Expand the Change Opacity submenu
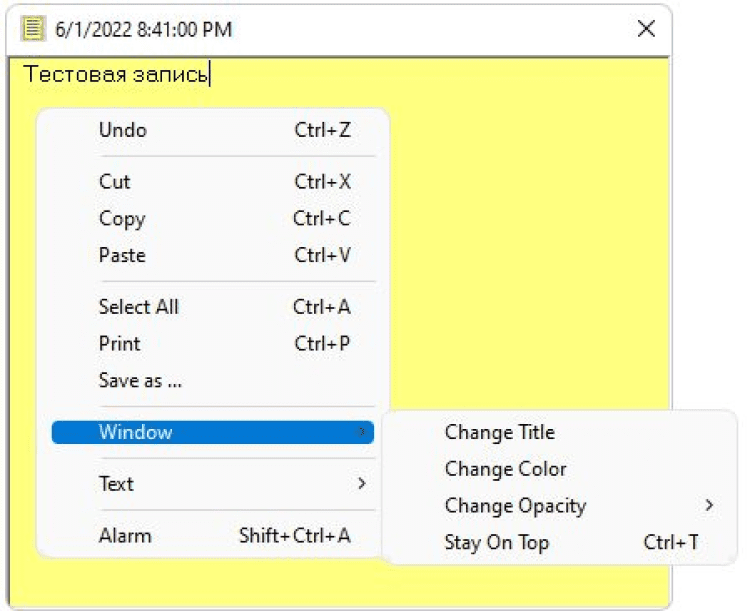This screenshot has height=611, width=750. click(x=515, y=506)
